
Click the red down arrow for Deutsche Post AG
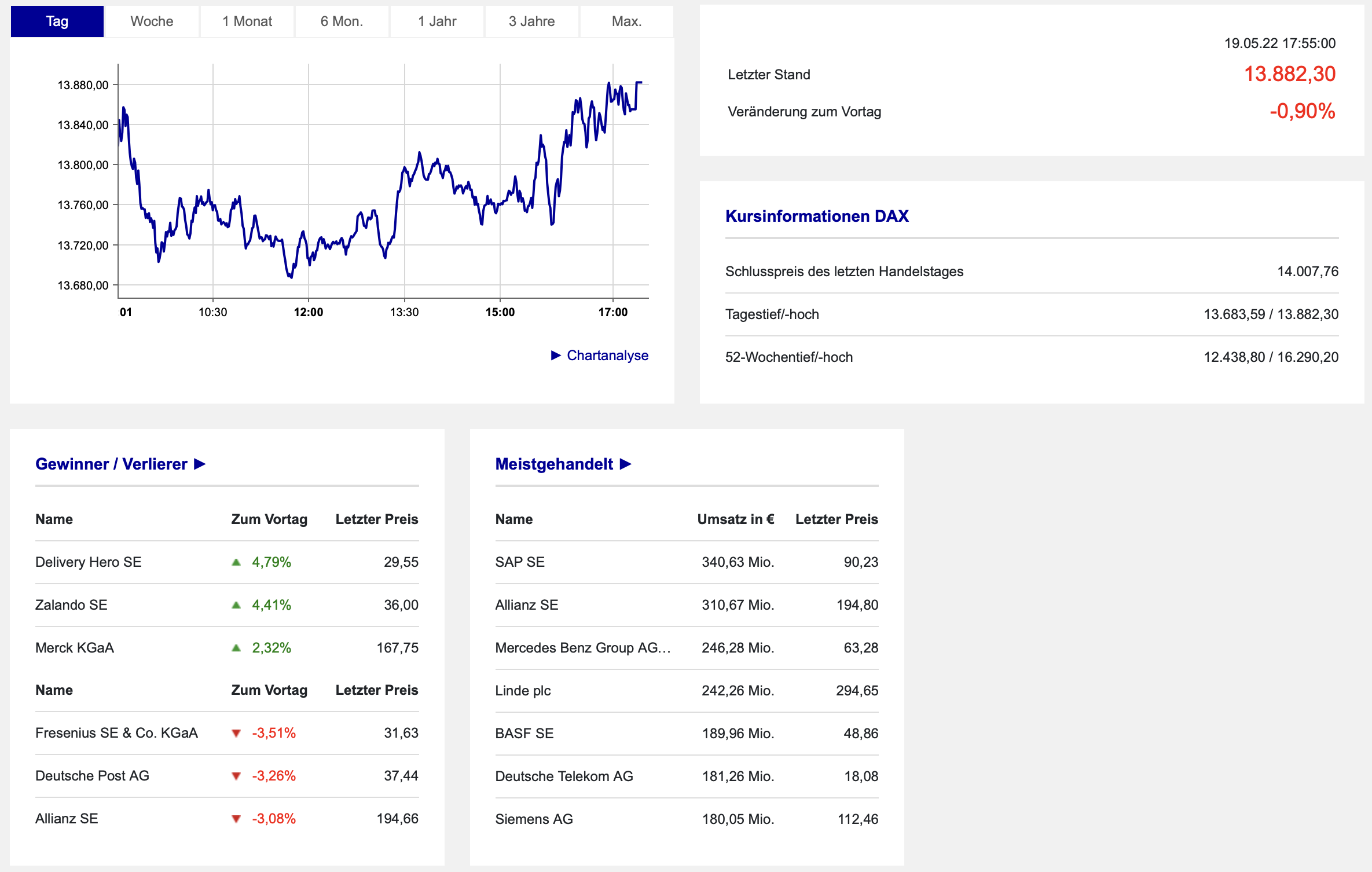[x=236, y=776]
